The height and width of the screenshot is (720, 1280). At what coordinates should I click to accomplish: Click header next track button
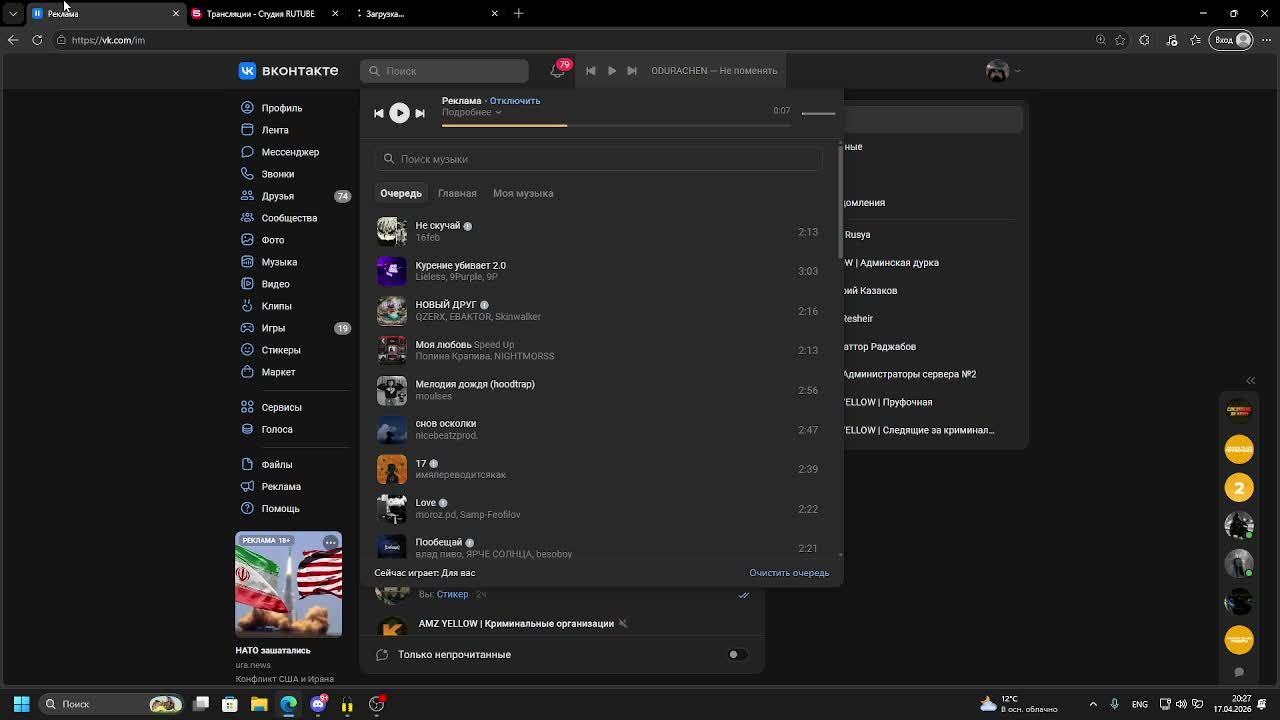632,71
